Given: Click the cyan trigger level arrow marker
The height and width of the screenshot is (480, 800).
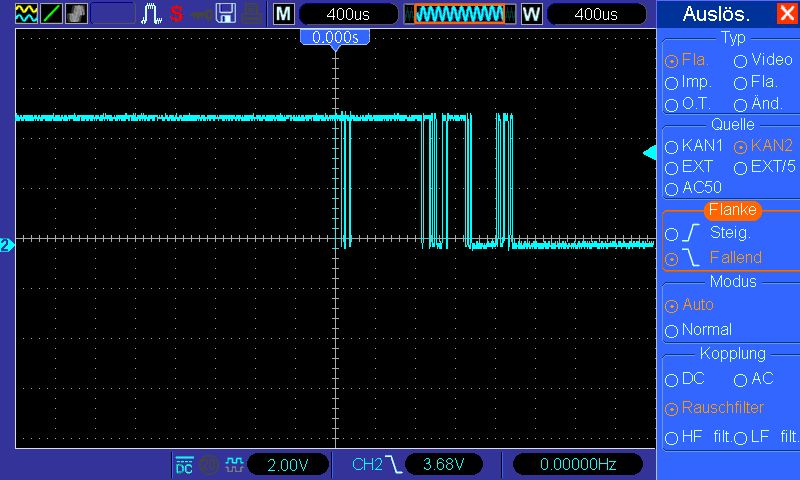Looking at the screenshot, I should (x=649, y=153).
